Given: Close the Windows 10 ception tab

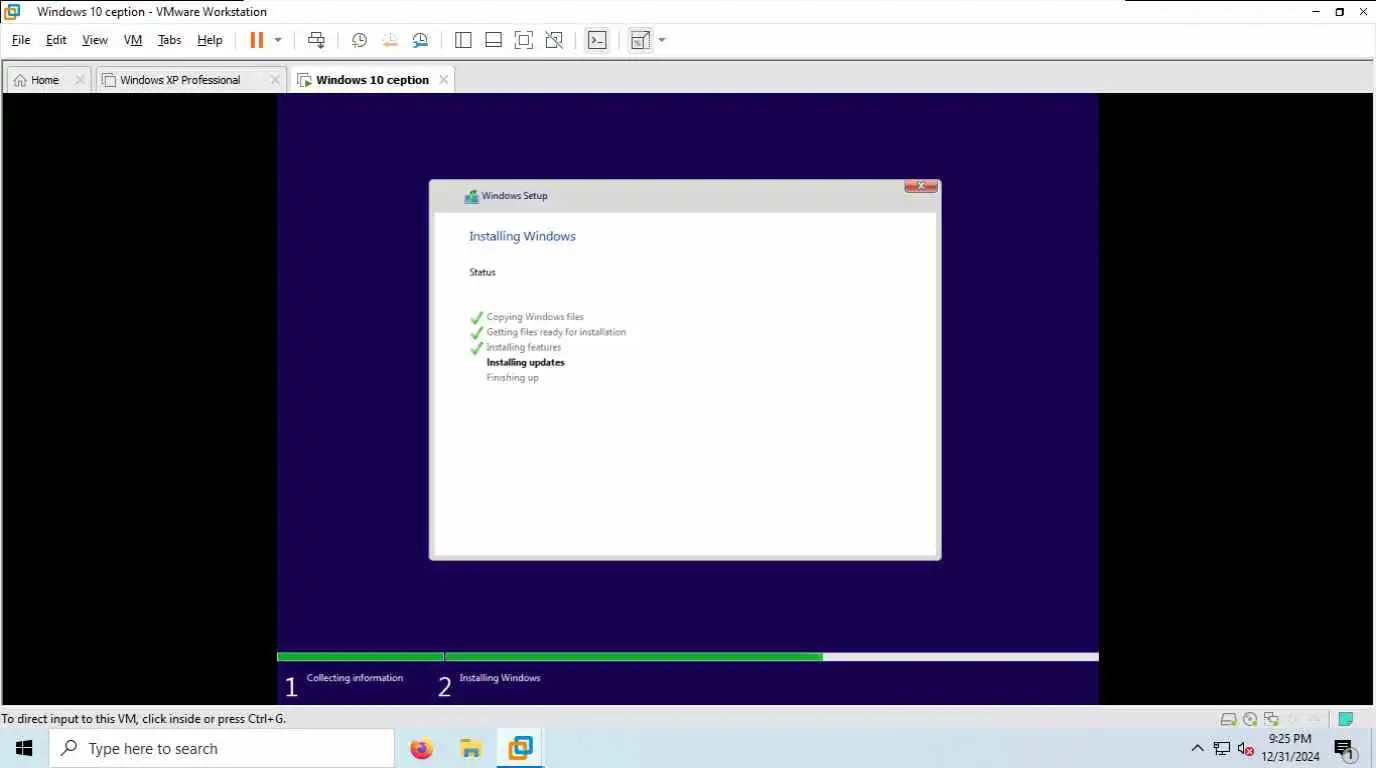Looking at the screenshot, I should point(444,80).
